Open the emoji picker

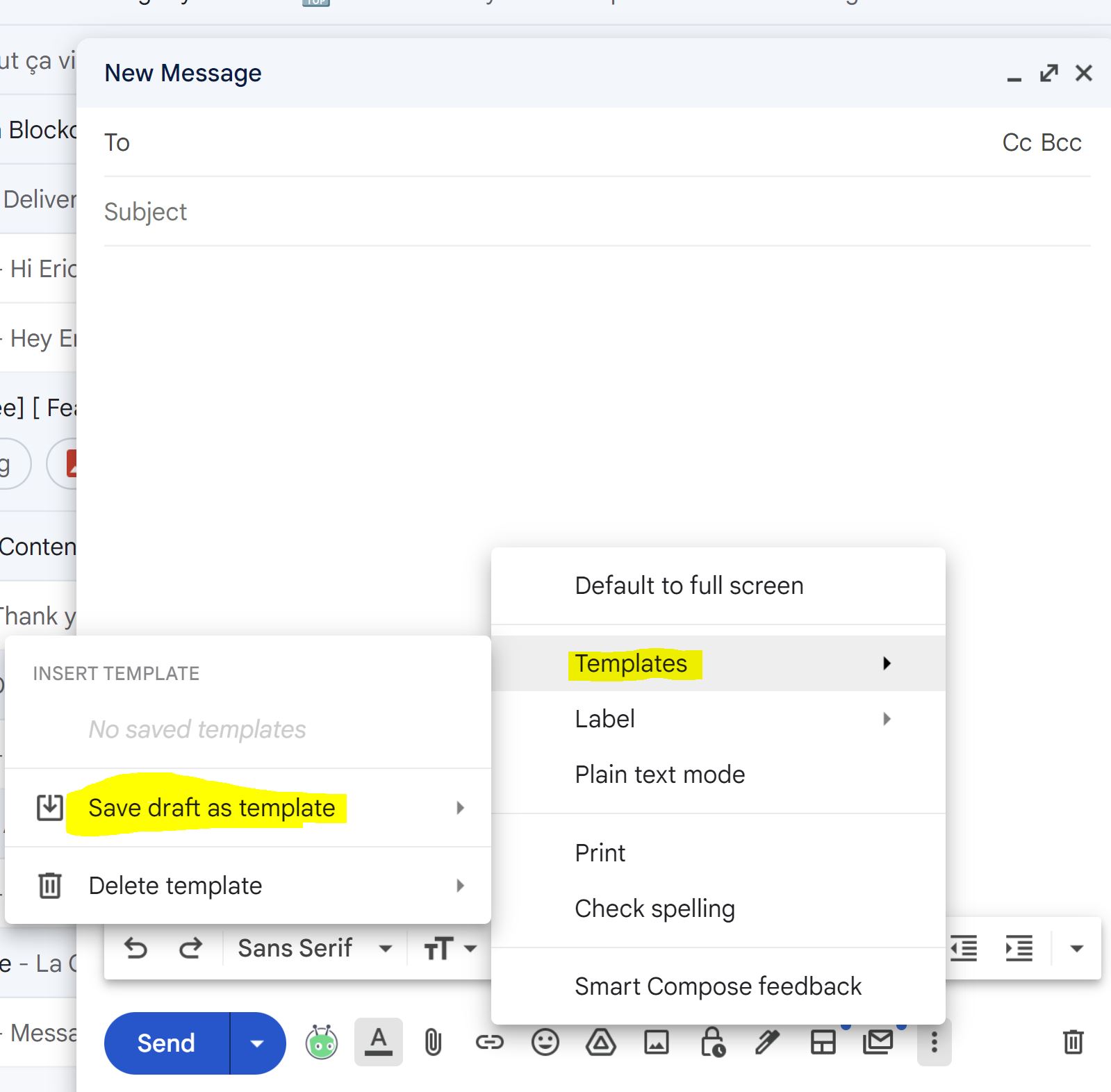(x=545, y=1043)
